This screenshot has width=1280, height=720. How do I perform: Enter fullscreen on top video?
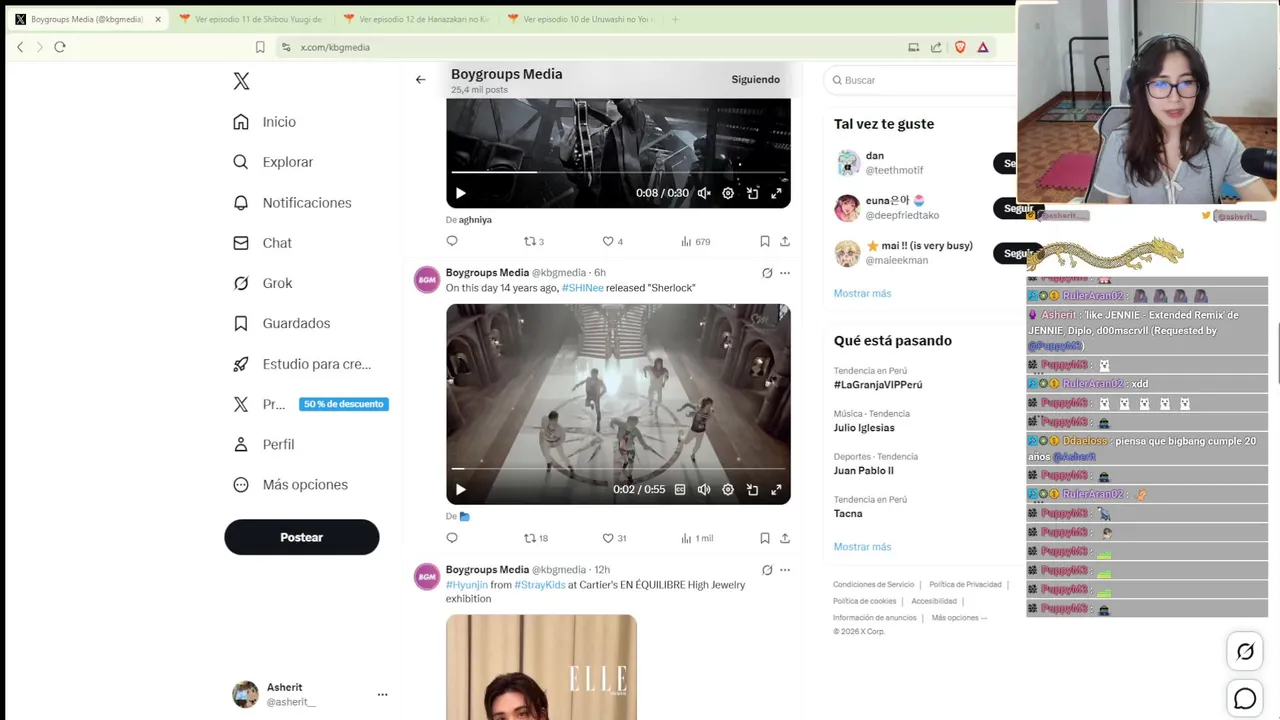[776, 193]
